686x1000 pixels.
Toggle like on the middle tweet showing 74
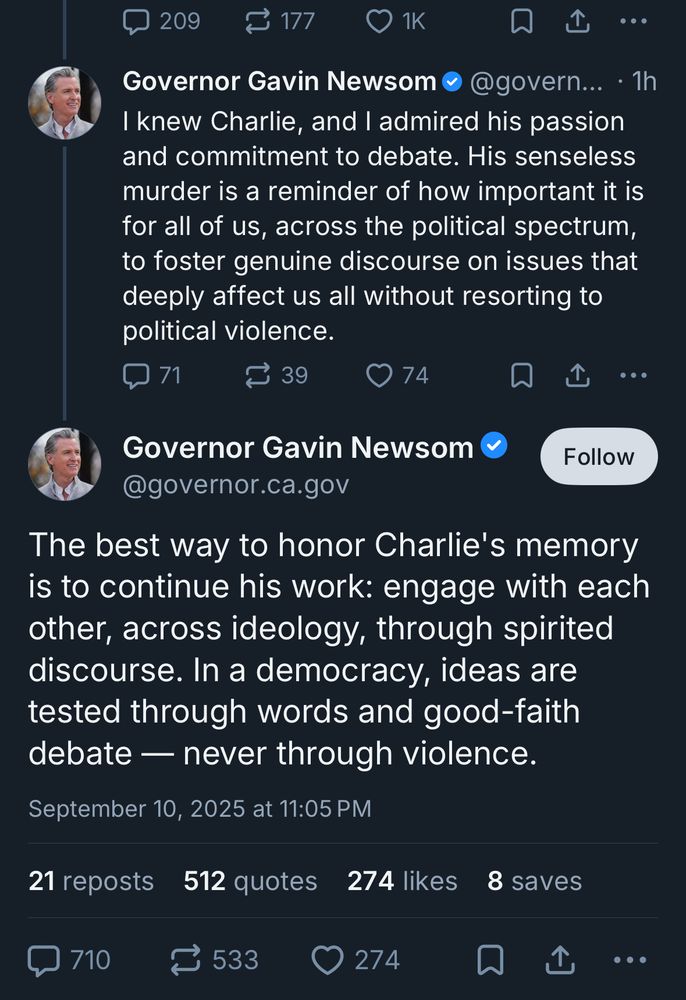tap(380, 375)
